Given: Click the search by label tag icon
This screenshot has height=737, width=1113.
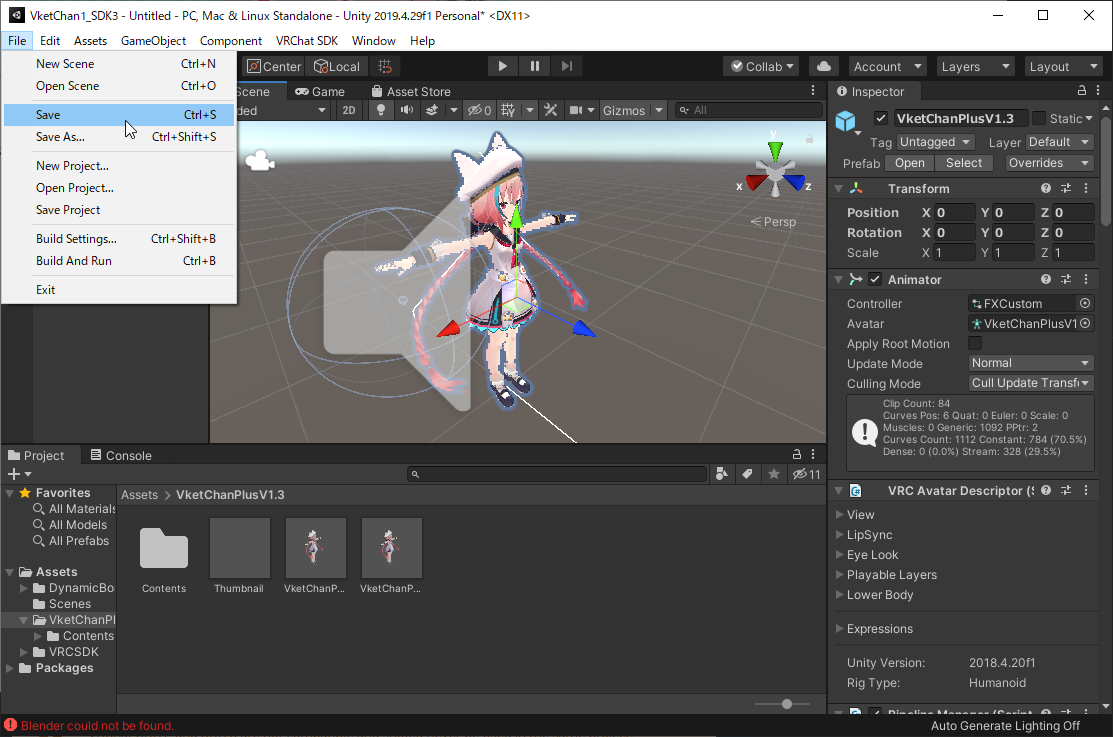Looking at the screenshot, I should pos(746,474).
